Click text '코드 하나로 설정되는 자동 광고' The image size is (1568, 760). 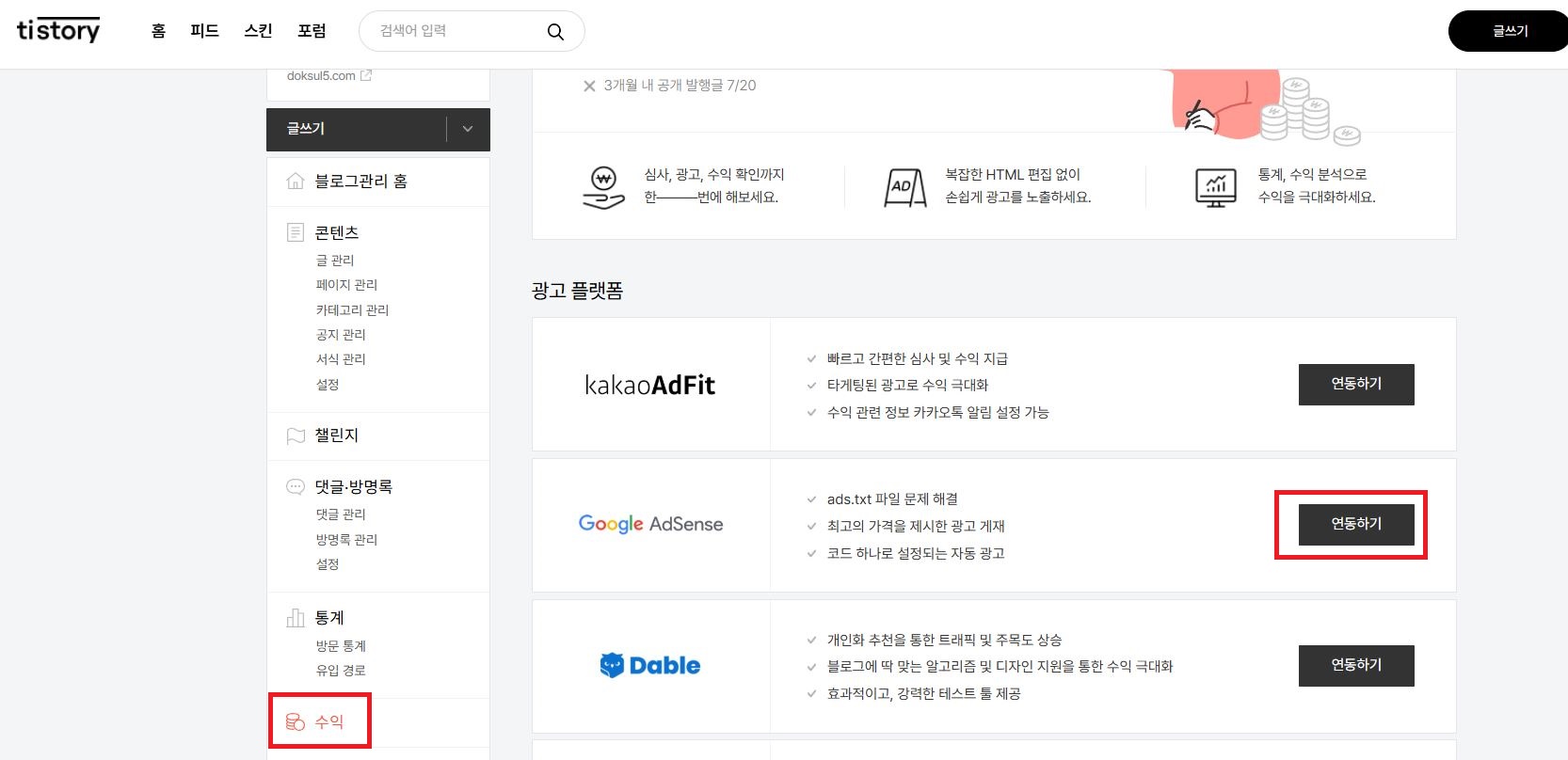click(916, 553)
